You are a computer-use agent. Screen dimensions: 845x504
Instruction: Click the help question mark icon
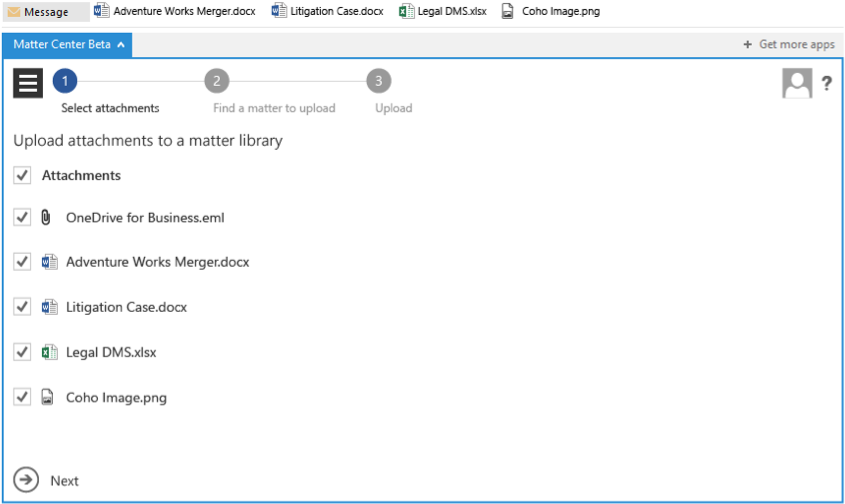click(827, 83)
